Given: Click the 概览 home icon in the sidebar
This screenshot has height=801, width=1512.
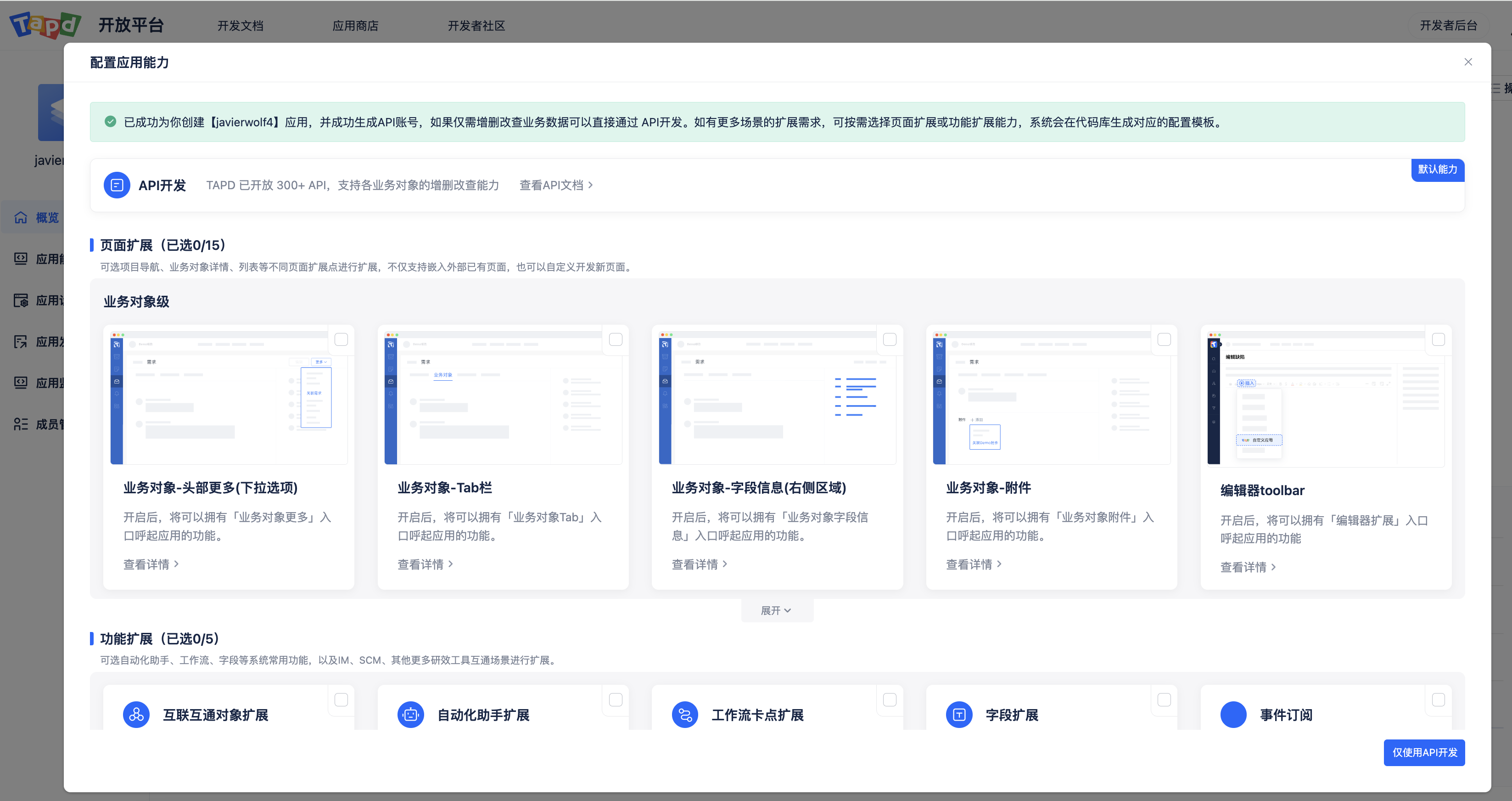Looking at the screenshot, I should tap(21, 217).
